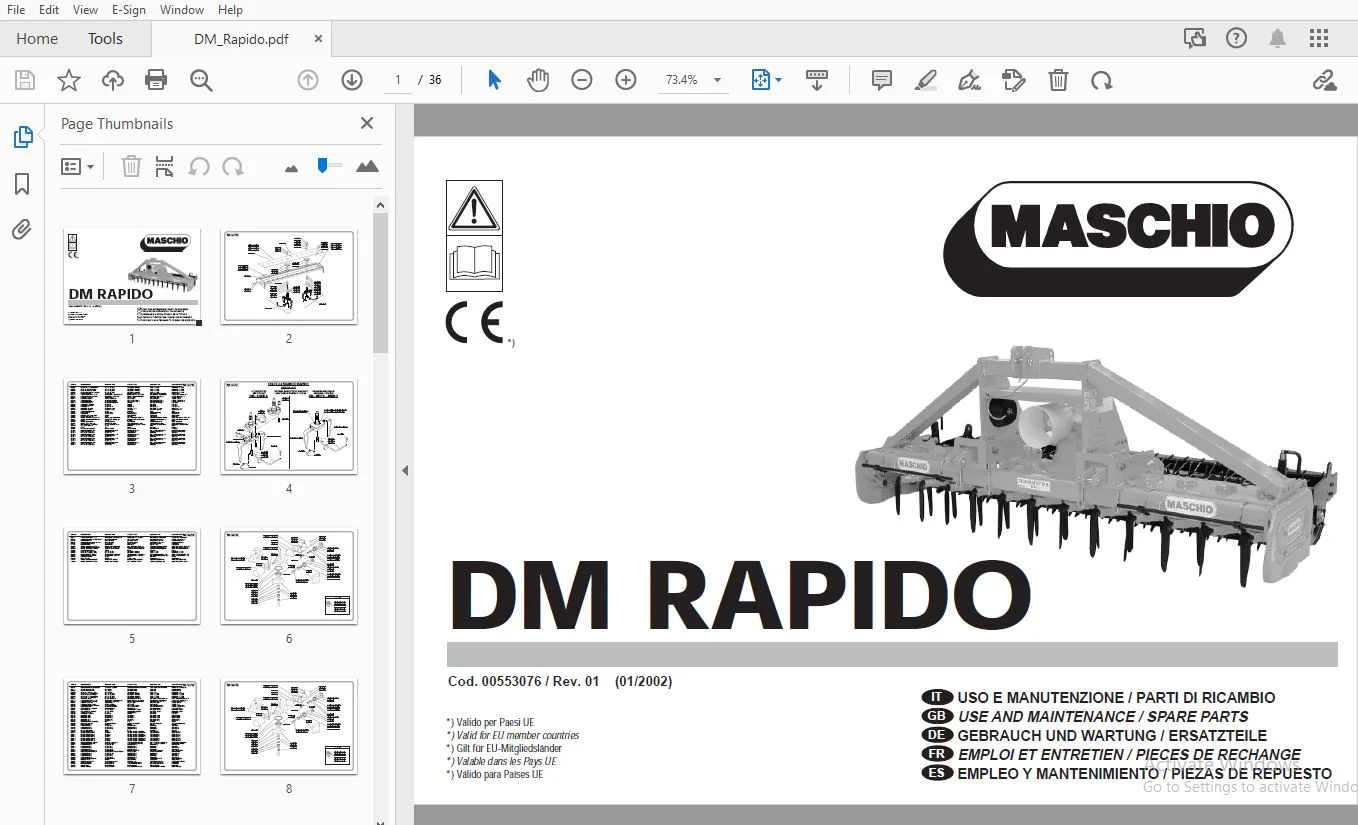
Task: Select the highlighter pen tool
Action: point(925,80)
